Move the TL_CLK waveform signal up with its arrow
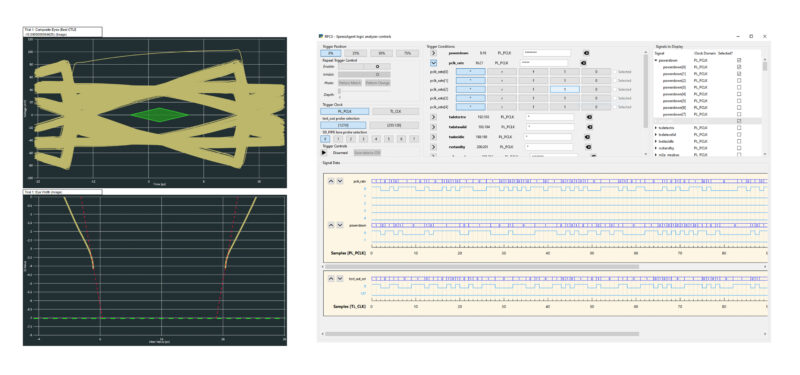This screenshot has width=800, height=375. click(x=331, y=279)
